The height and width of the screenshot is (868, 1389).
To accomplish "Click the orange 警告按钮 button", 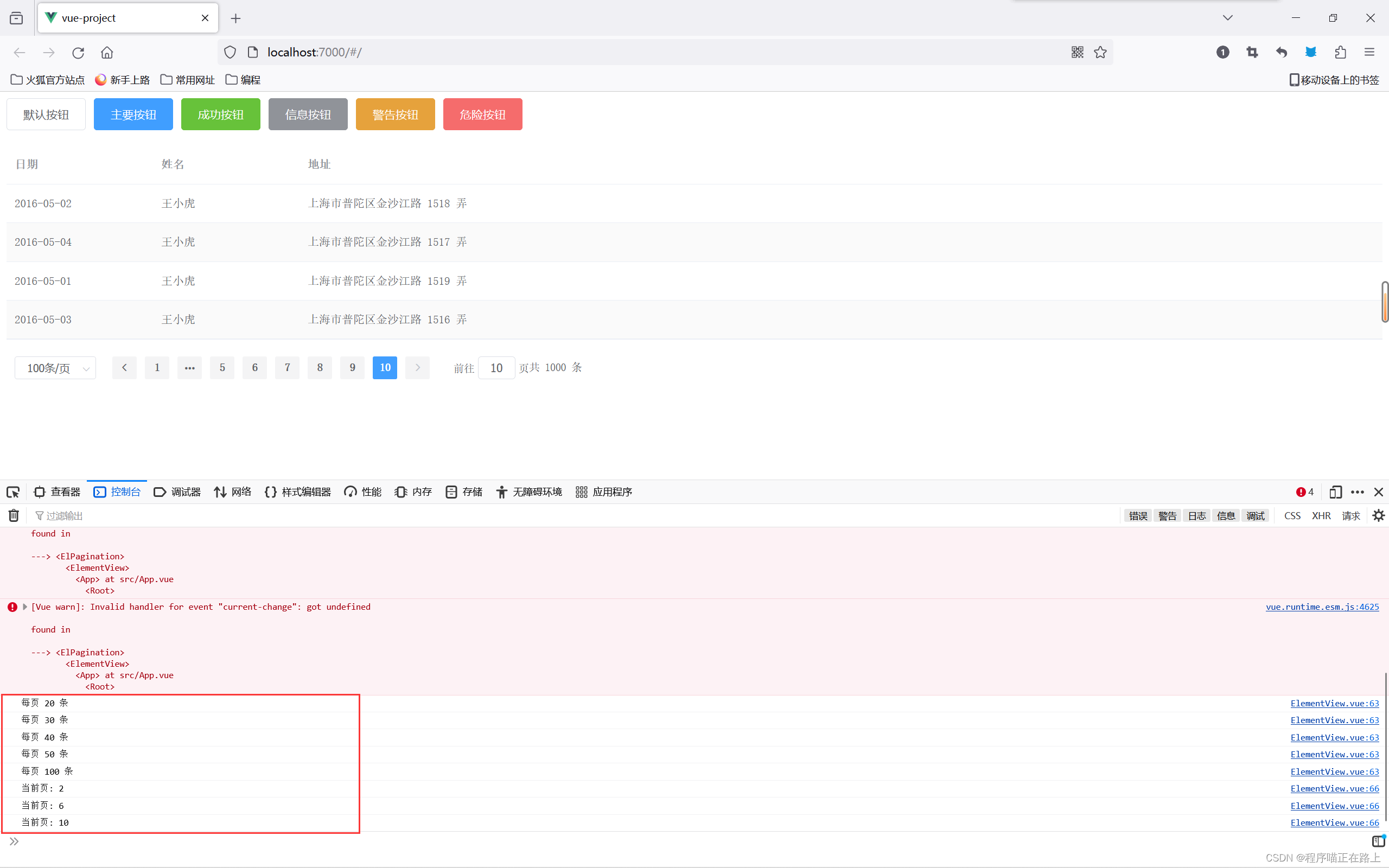I will point(395,114).
